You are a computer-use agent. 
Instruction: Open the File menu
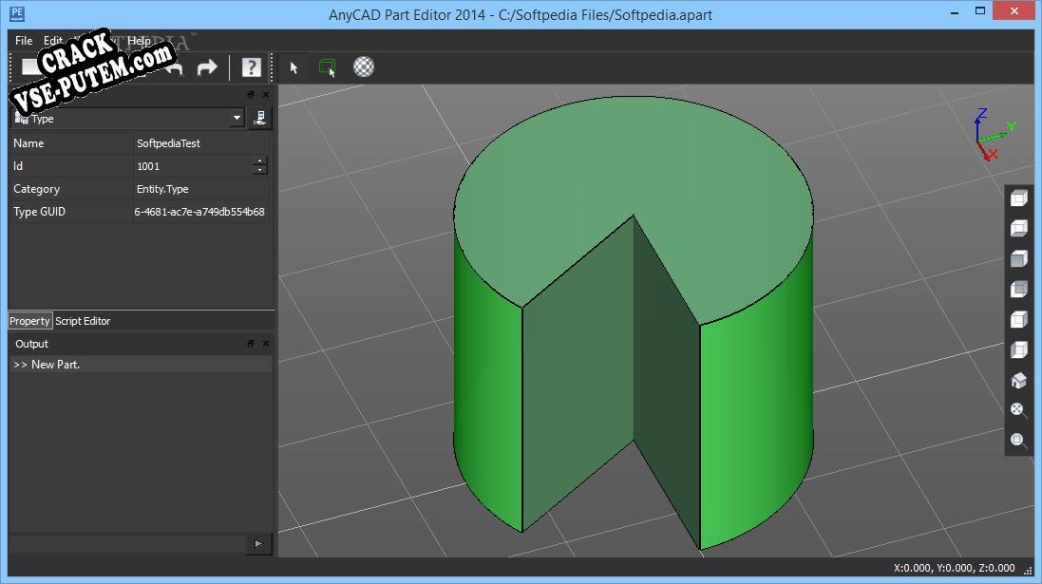(x=24, y=41)
